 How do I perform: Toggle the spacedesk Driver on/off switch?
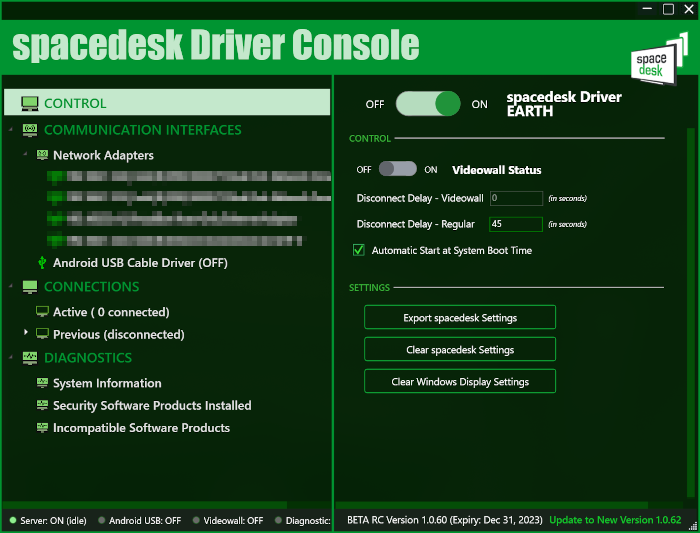pyautogui.click(x=428, y=104)
